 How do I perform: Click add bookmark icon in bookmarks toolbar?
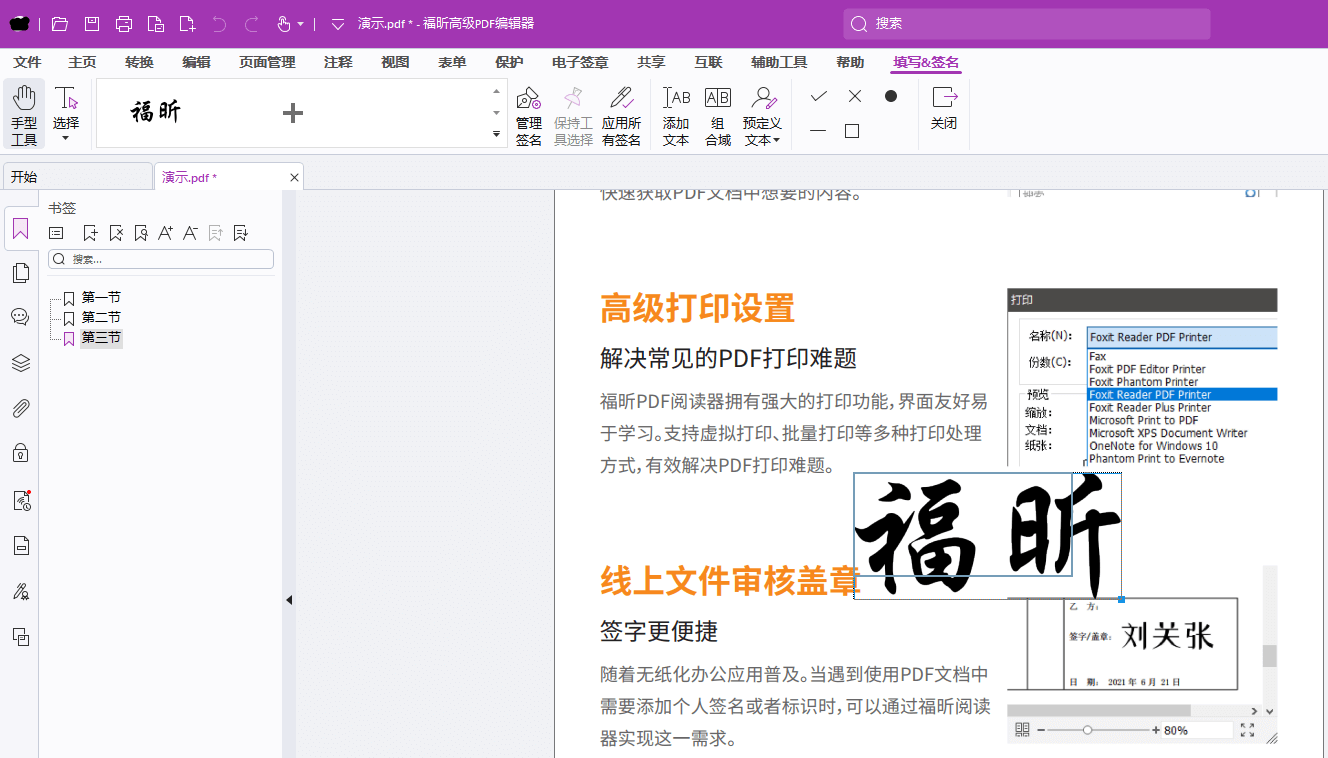pyautogui.click(x=90, y=233)
